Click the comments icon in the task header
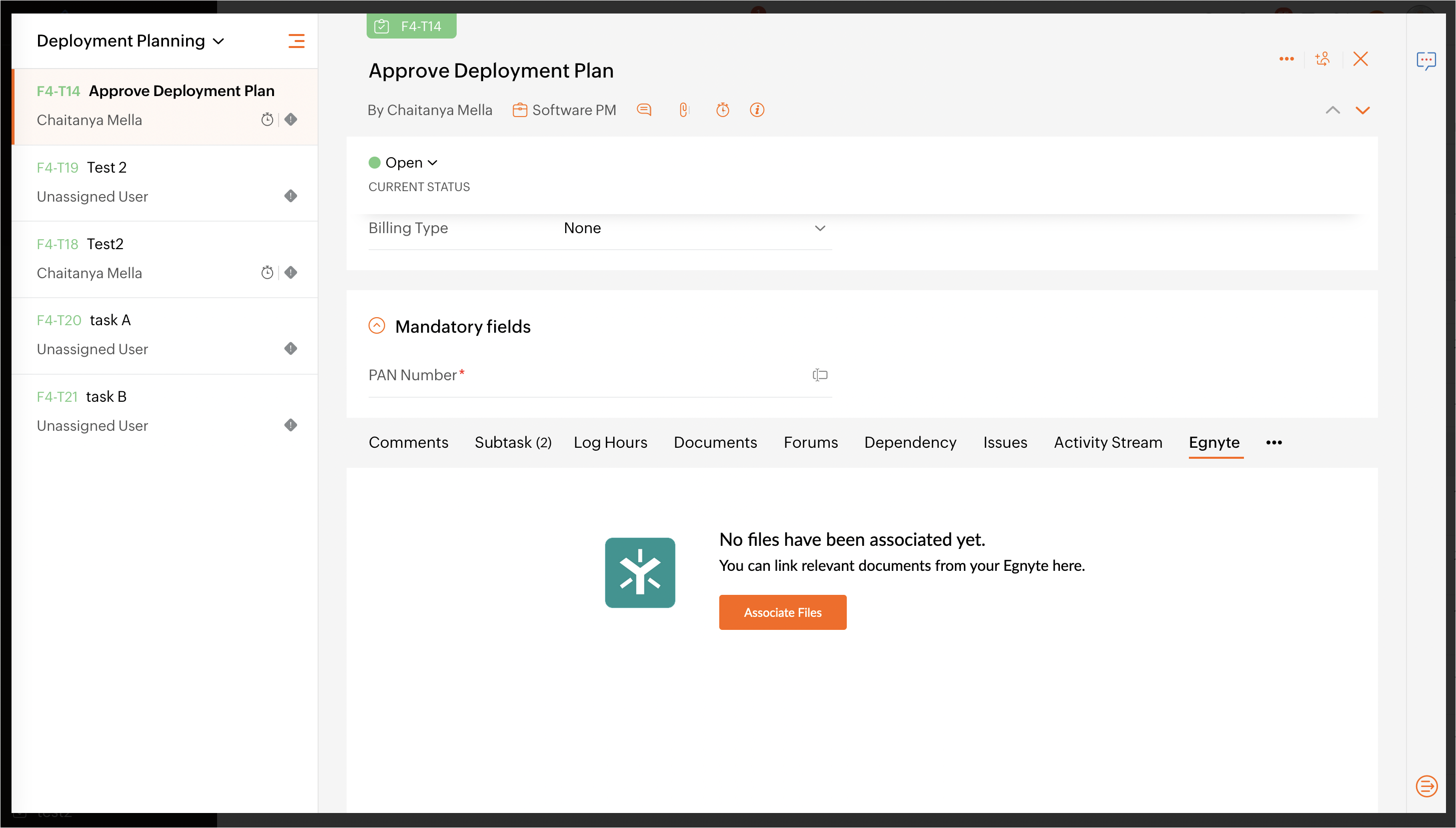The width and height of the screenshot is (1456, 828). 644,110
